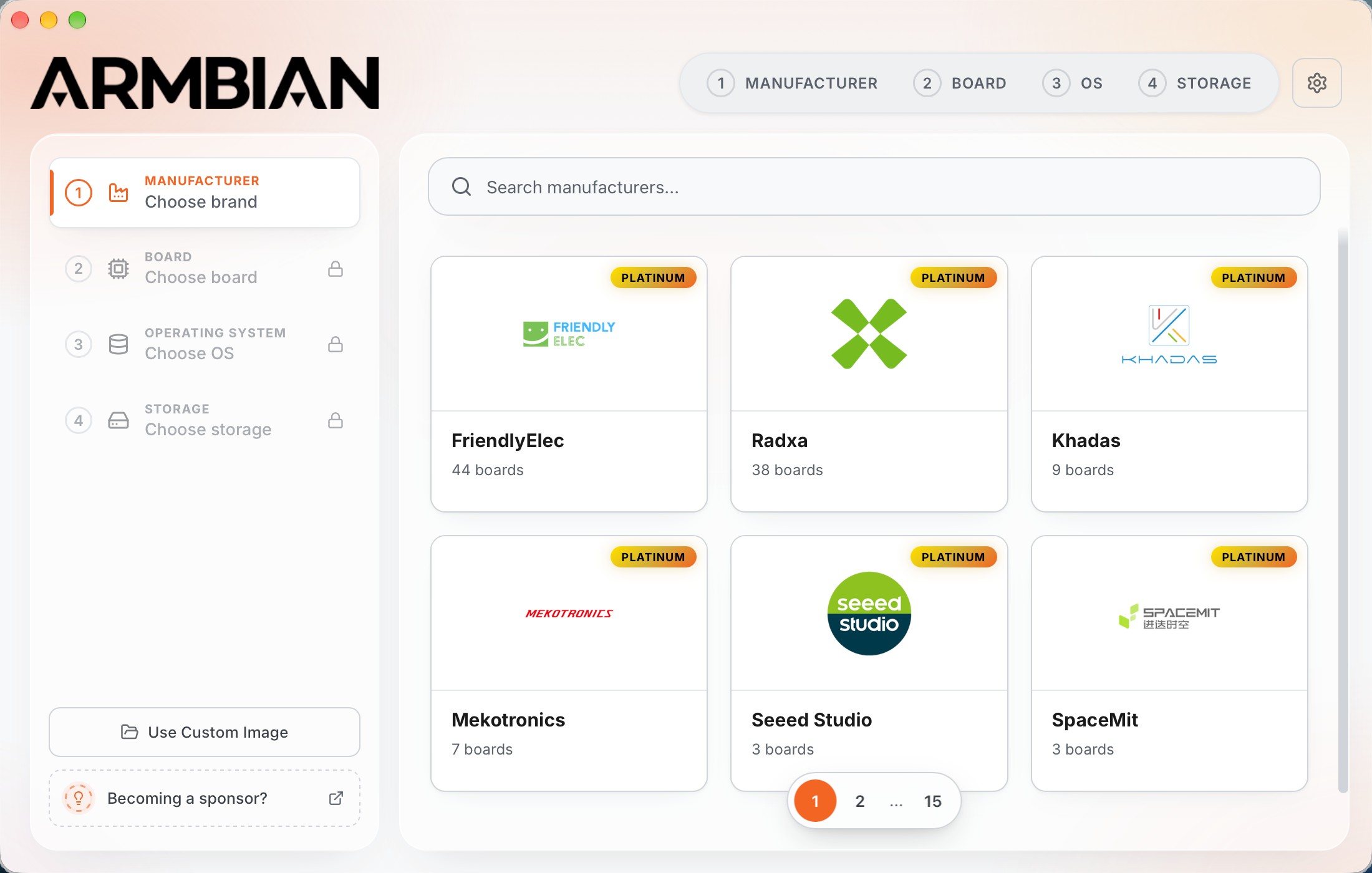This screenshot has width=1372, height=873.
Task: Click the folder icon on Use Custom Image
Action: tap(129, 731)
